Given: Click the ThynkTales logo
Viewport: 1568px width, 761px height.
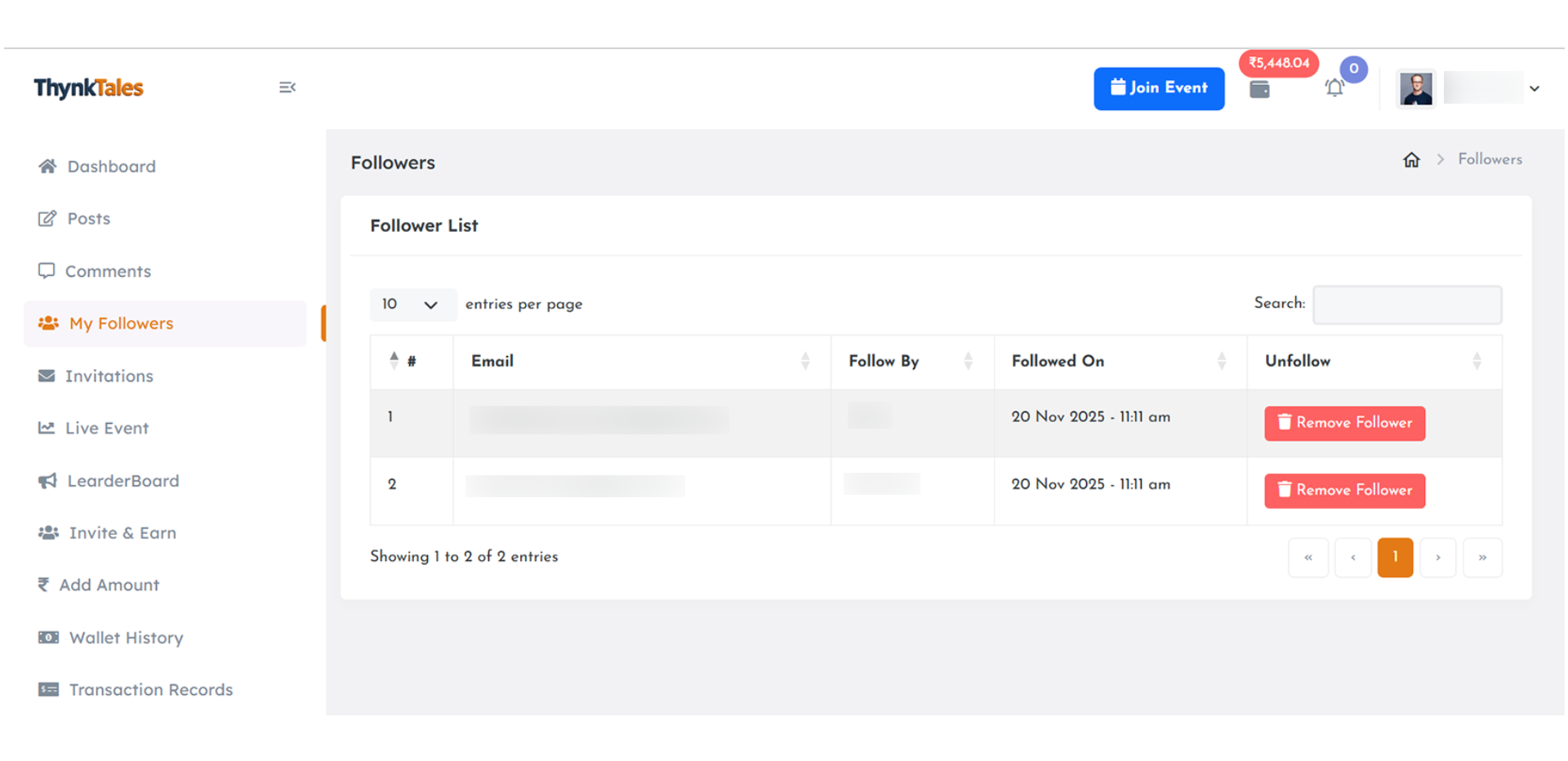Looking at the screenshot, I should click(89, 88).
